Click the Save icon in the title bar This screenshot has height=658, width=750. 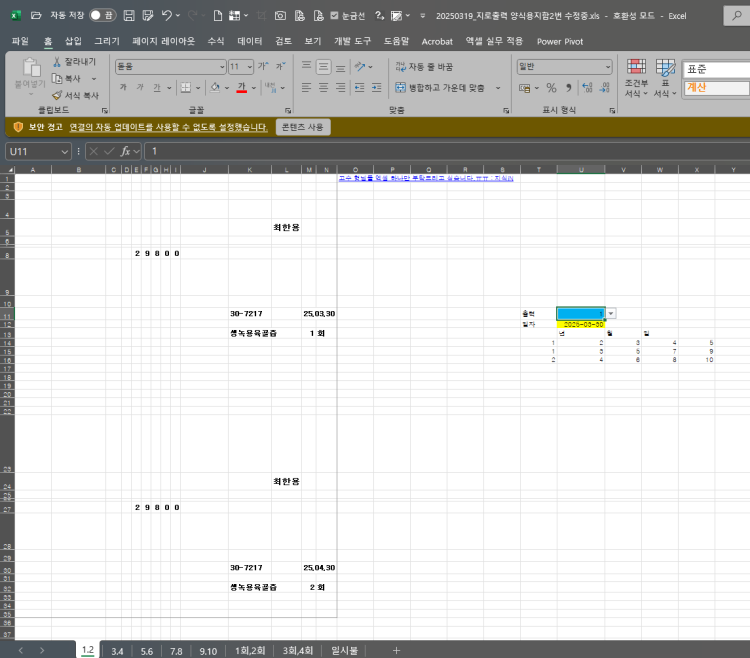(129, 16)
